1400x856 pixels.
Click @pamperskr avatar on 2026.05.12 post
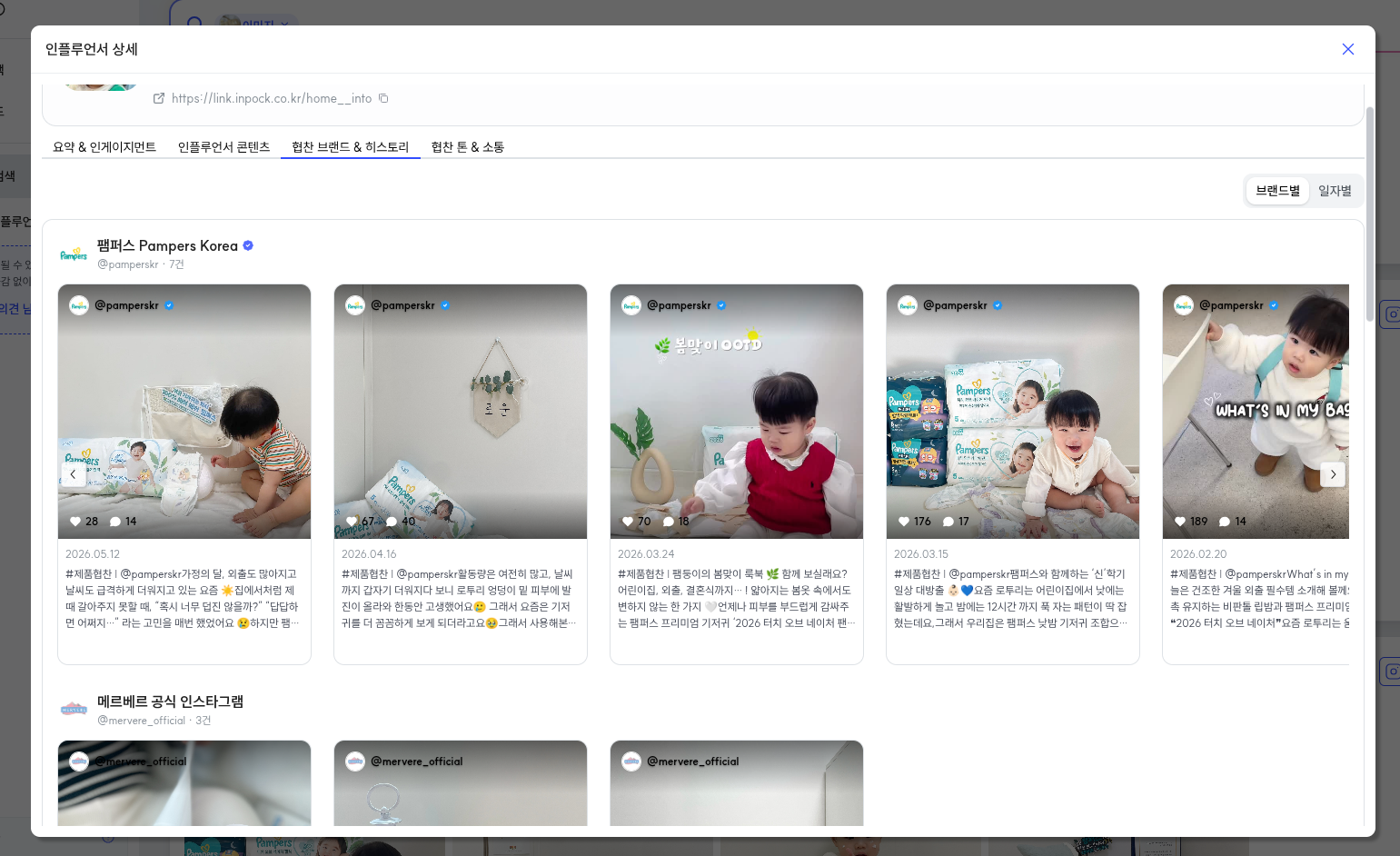(79, 305)
